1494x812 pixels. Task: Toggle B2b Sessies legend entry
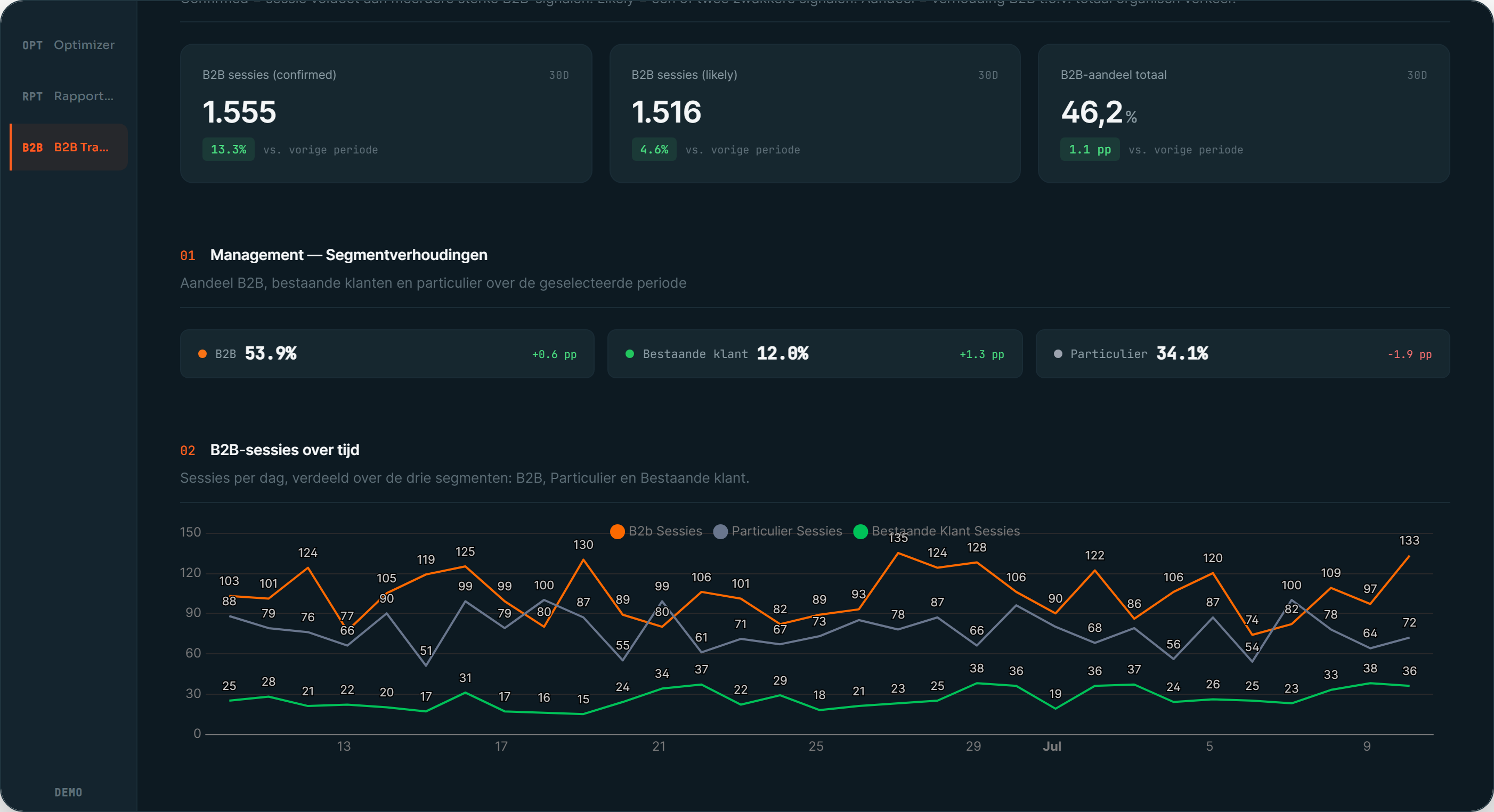click(656, 531)
